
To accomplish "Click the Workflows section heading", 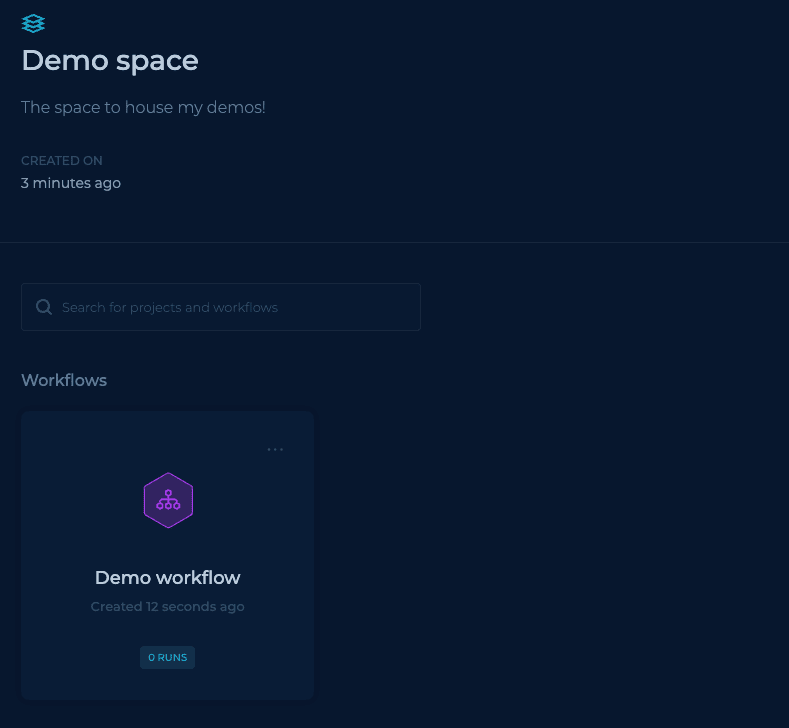I will [x=64, y=380].
